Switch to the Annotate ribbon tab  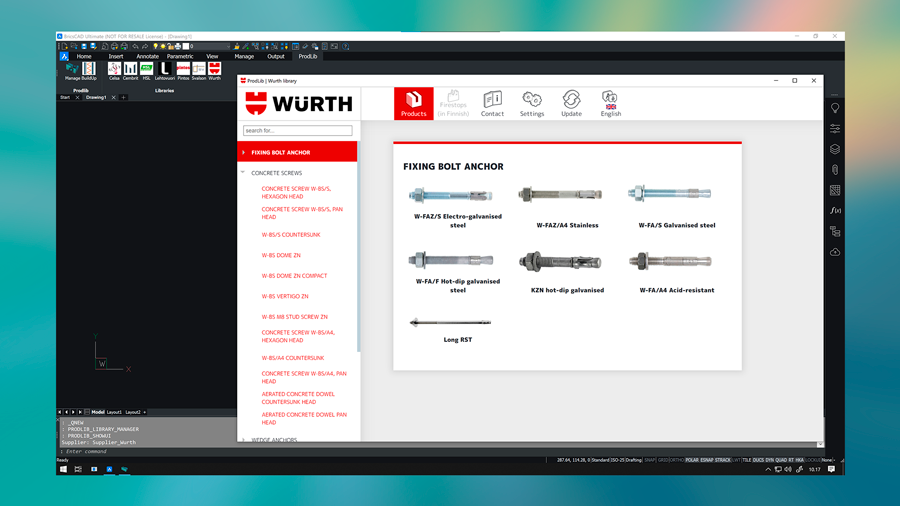(148, 56)
